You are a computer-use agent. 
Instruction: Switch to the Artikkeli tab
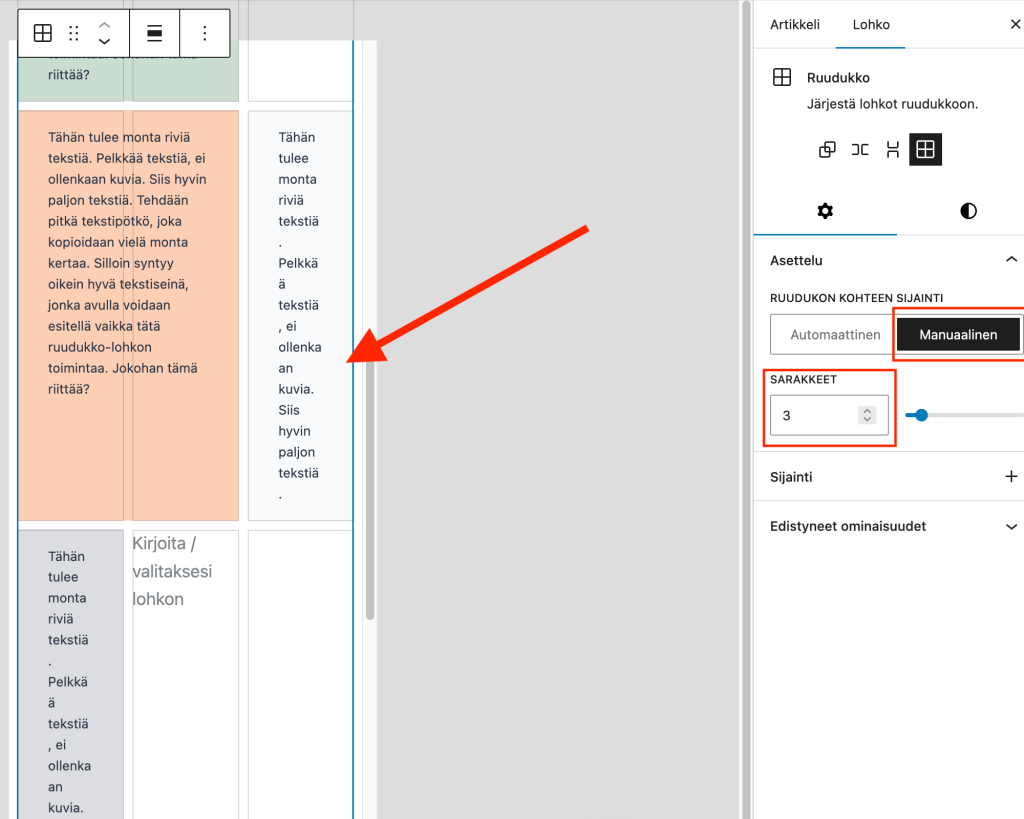click(x=795, y=24)
